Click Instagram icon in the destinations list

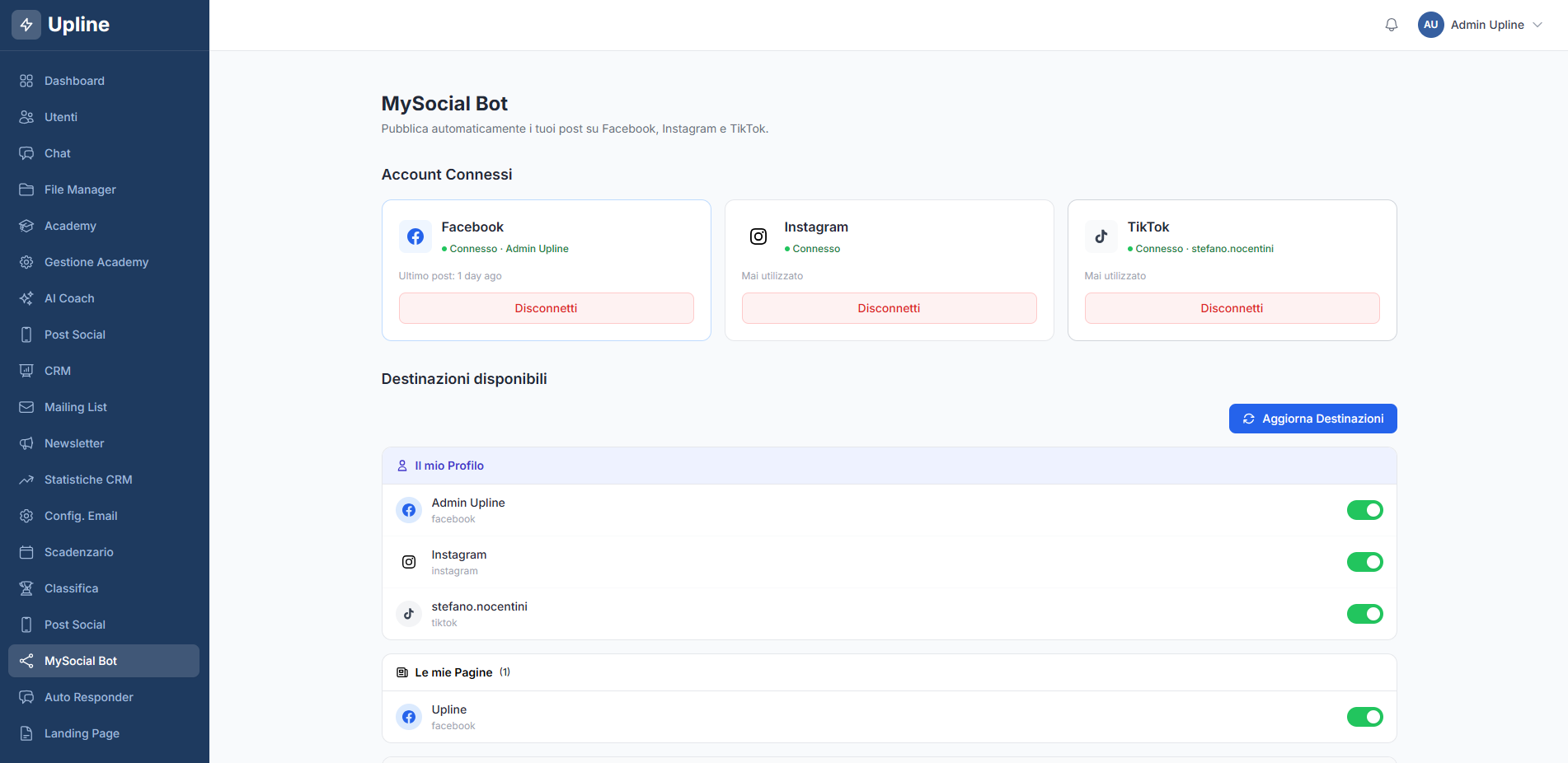click(x=409, y=562)
